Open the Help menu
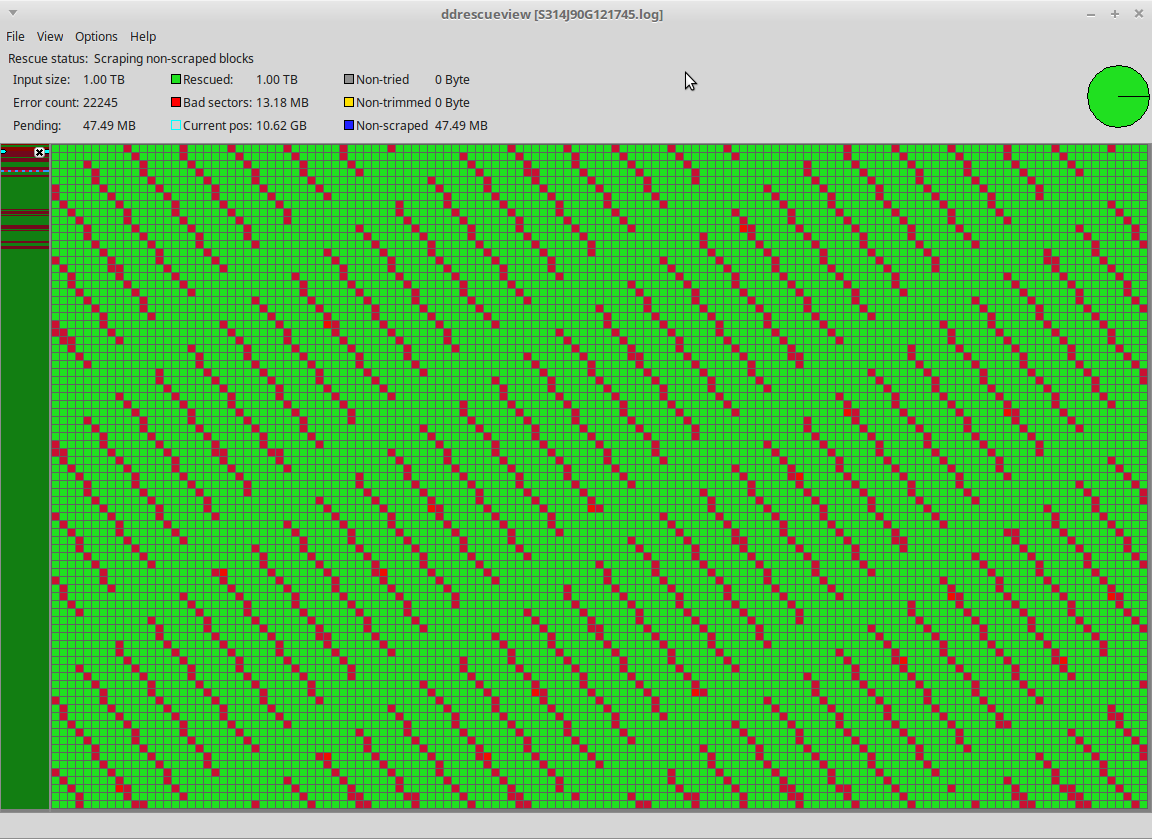This screenshot has height=839, width=1152. click(143, 37)
